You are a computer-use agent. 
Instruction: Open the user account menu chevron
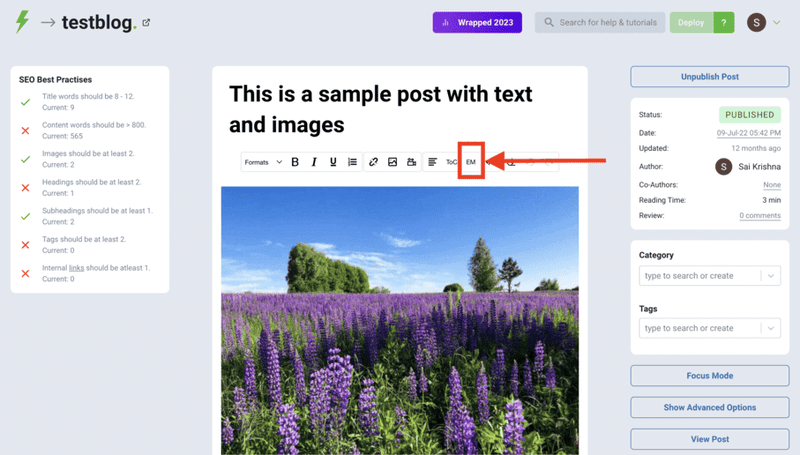[x=777, y=23]
